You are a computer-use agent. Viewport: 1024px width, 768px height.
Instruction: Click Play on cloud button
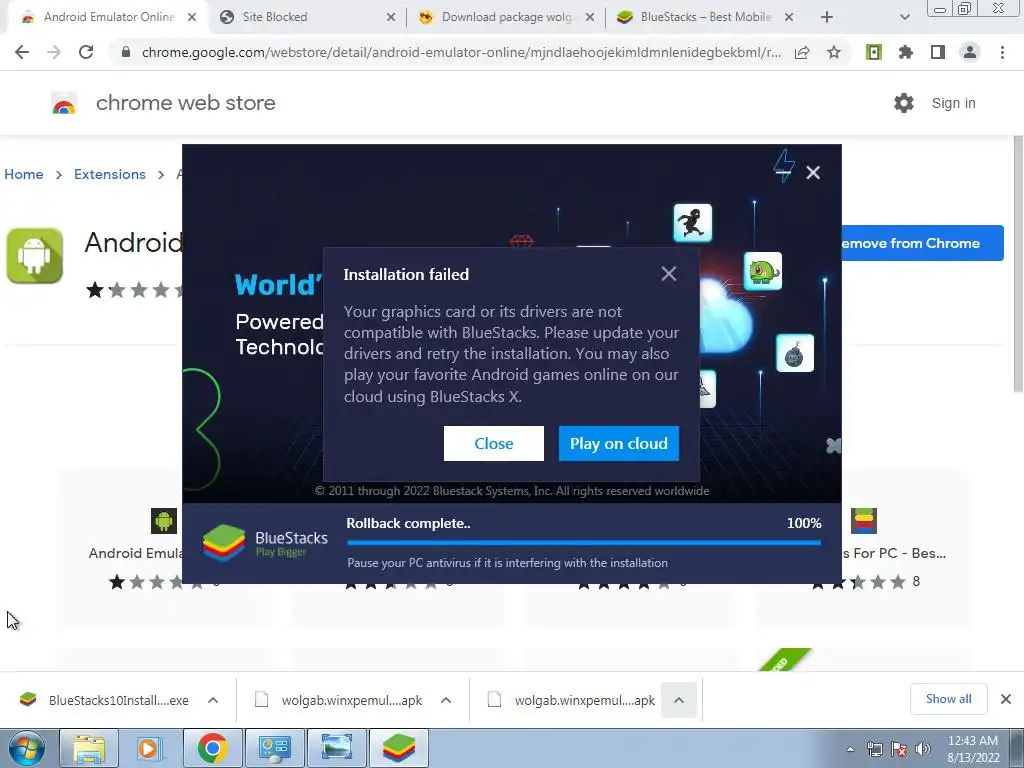point(618,443)
